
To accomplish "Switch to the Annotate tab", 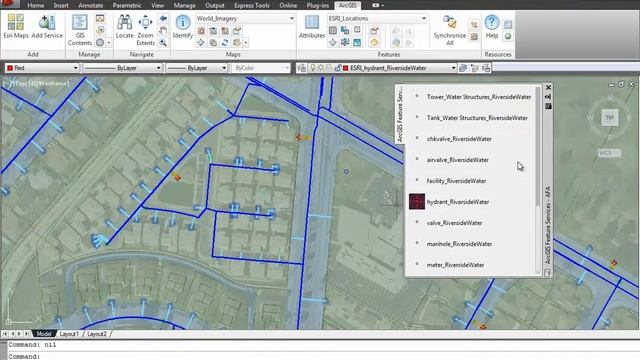I will 91,5.
